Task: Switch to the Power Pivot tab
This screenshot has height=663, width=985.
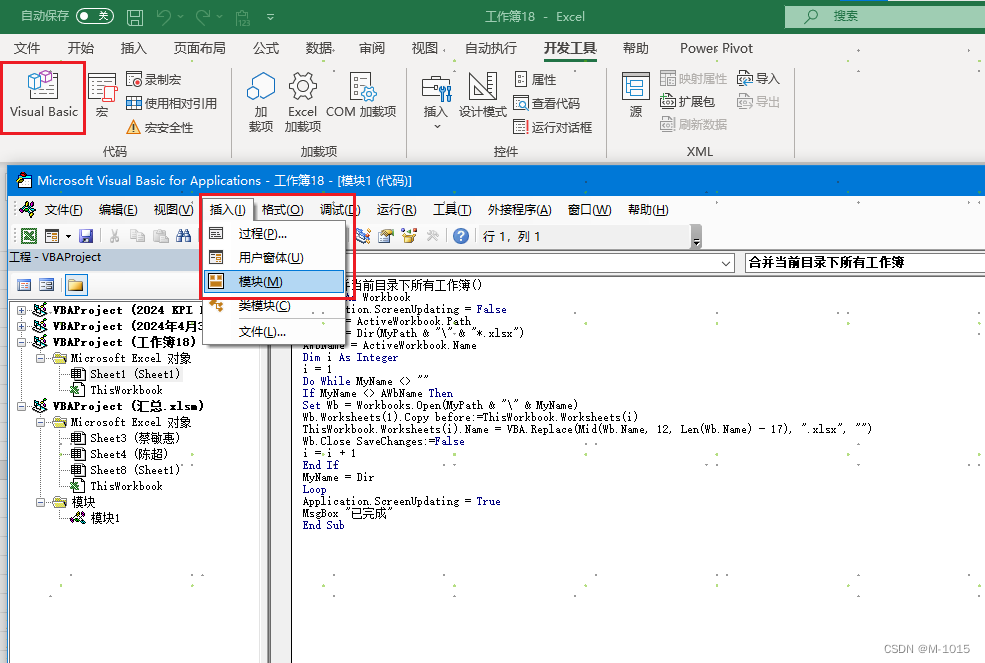Action: (x=716, y=48)
